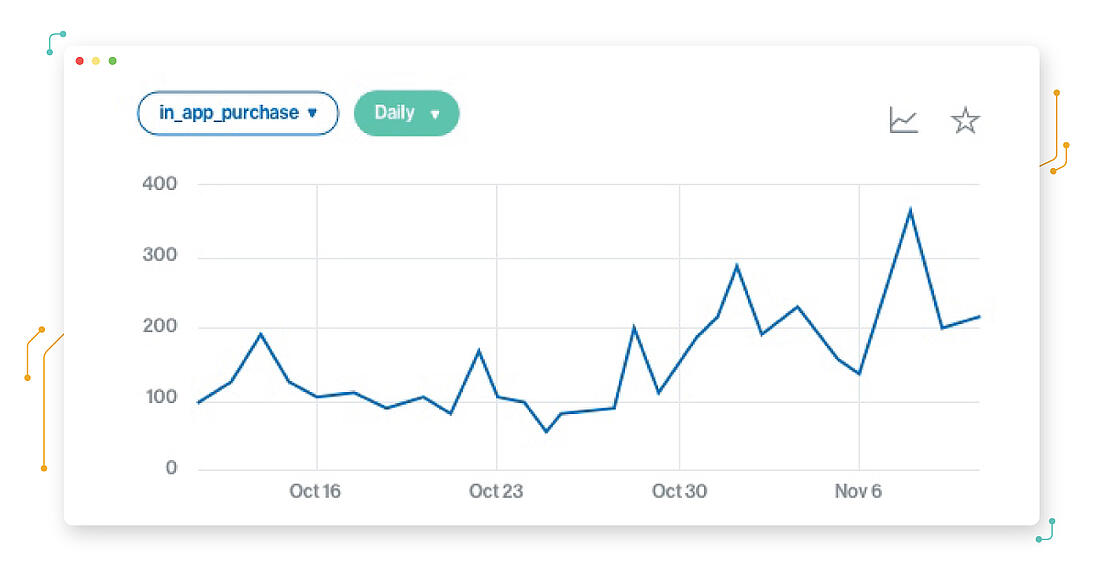Click the 0 y-axis value
1100x572 pixels.
[171, 468]
